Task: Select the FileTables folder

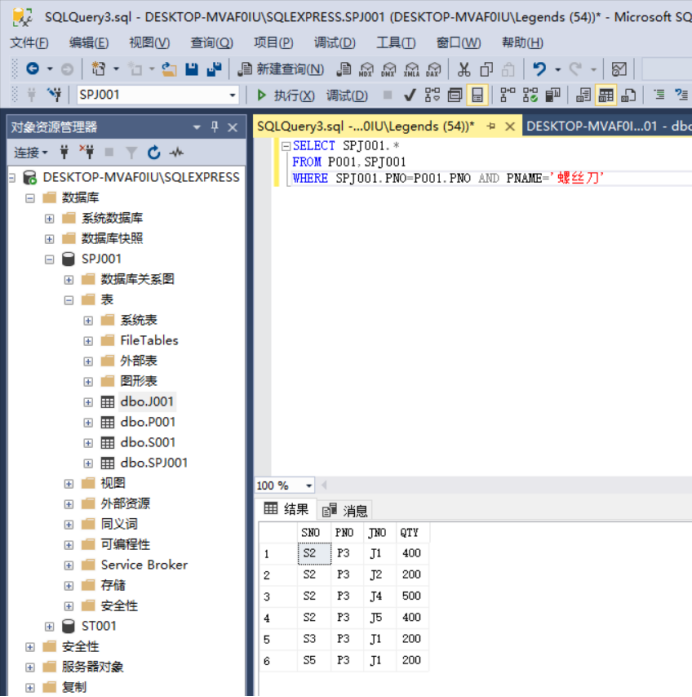Action: (x=149, y=340)
